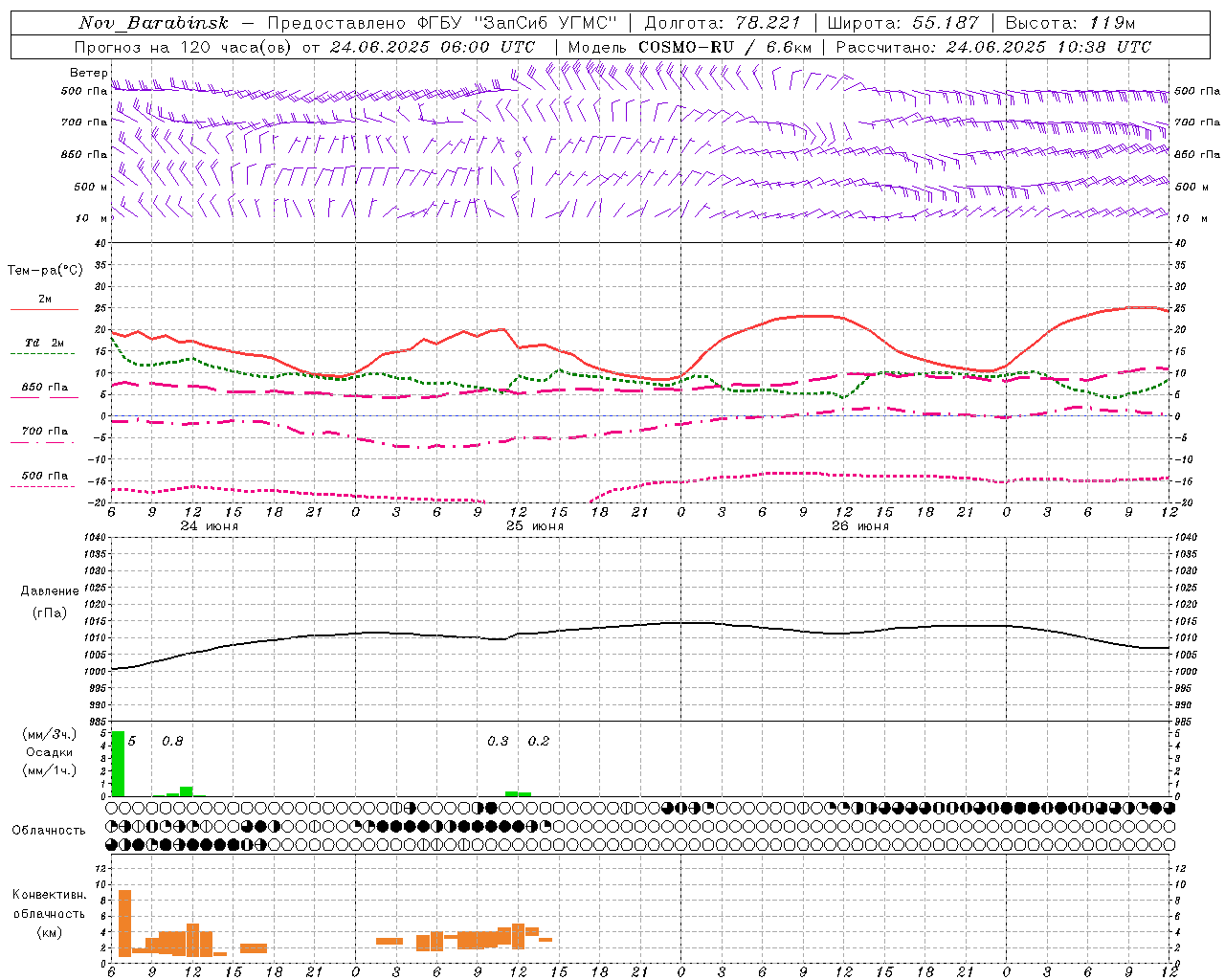Screen dimensions: 1225x980
Task: Click the Конвективн. convective cloud label
Action: pos(49,895)
